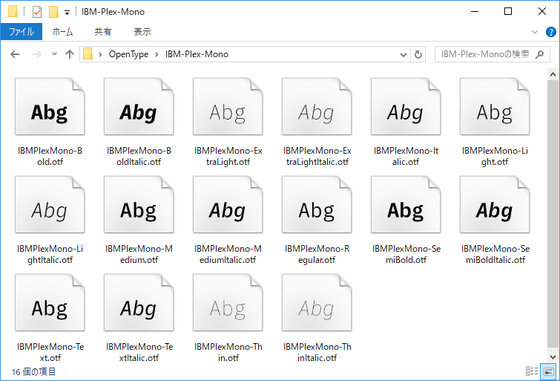This screenshot has height=381, width=560.
Task: Select IBMPlexMono-Medium.otf file icon
Action: 139,205
